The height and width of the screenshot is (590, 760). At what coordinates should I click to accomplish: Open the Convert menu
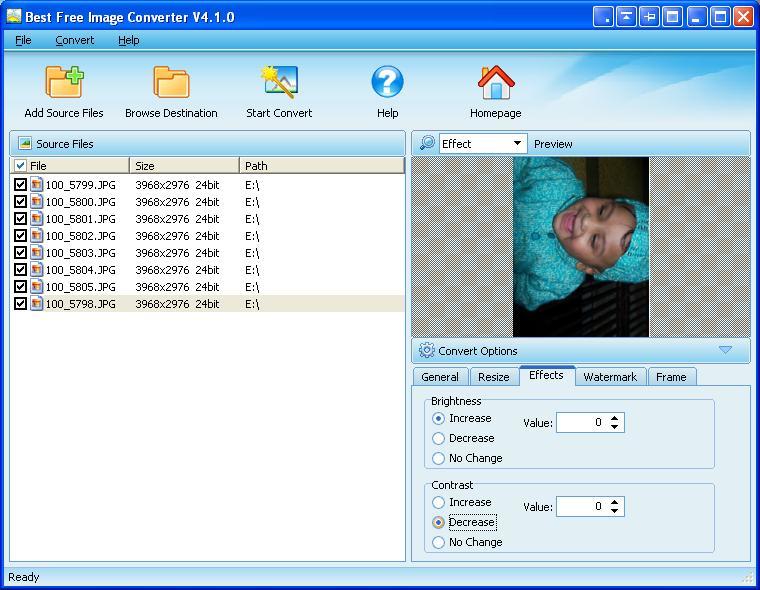75,40
